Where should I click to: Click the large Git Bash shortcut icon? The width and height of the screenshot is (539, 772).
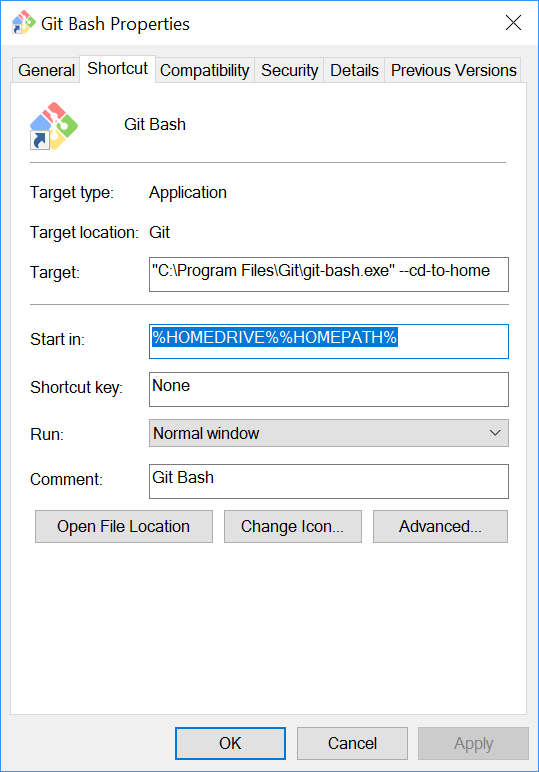pos(54,126)
